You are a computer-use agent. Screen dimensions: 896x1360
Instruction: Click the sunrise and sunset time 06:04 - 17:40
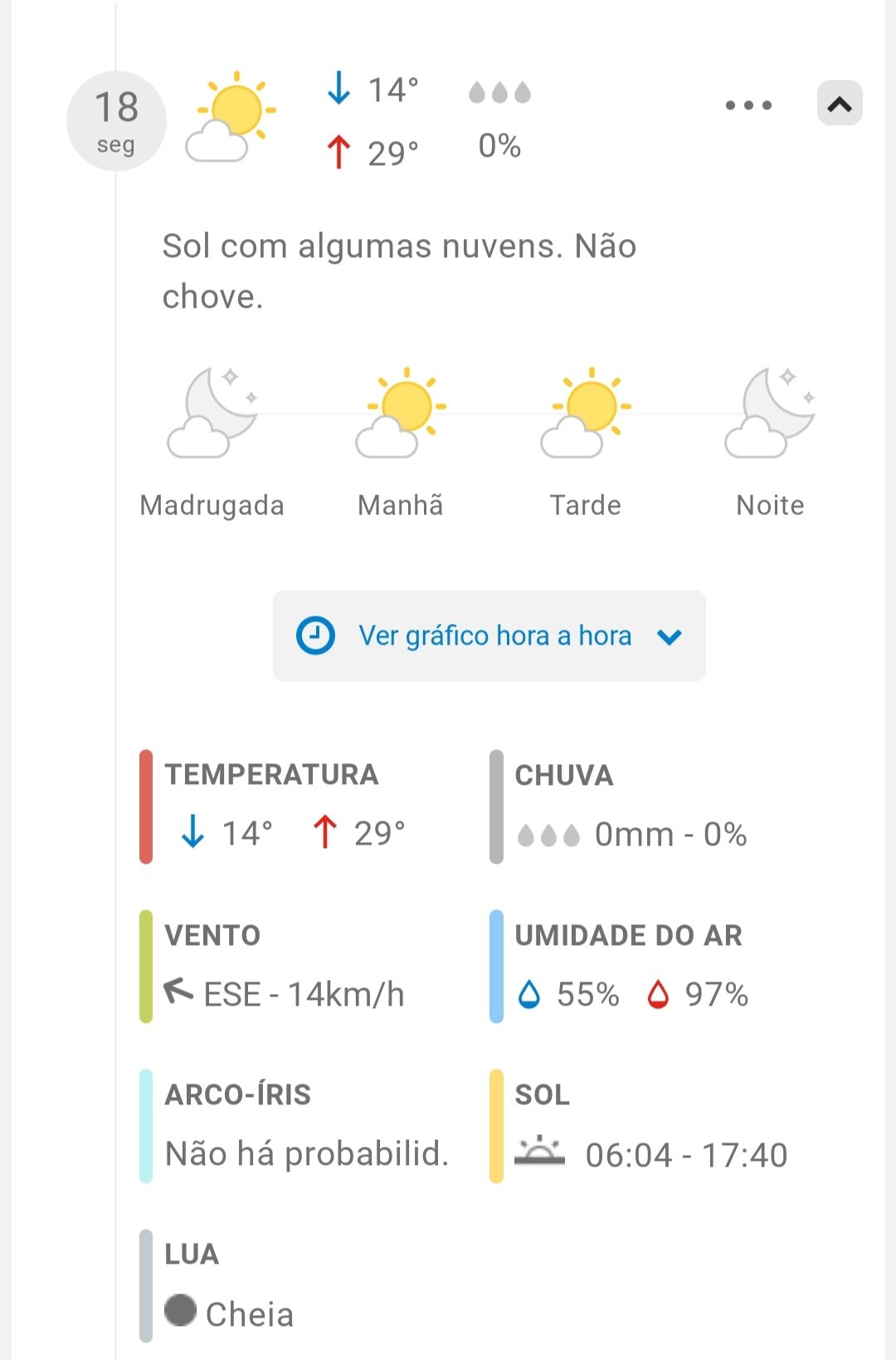(686, 1155)
